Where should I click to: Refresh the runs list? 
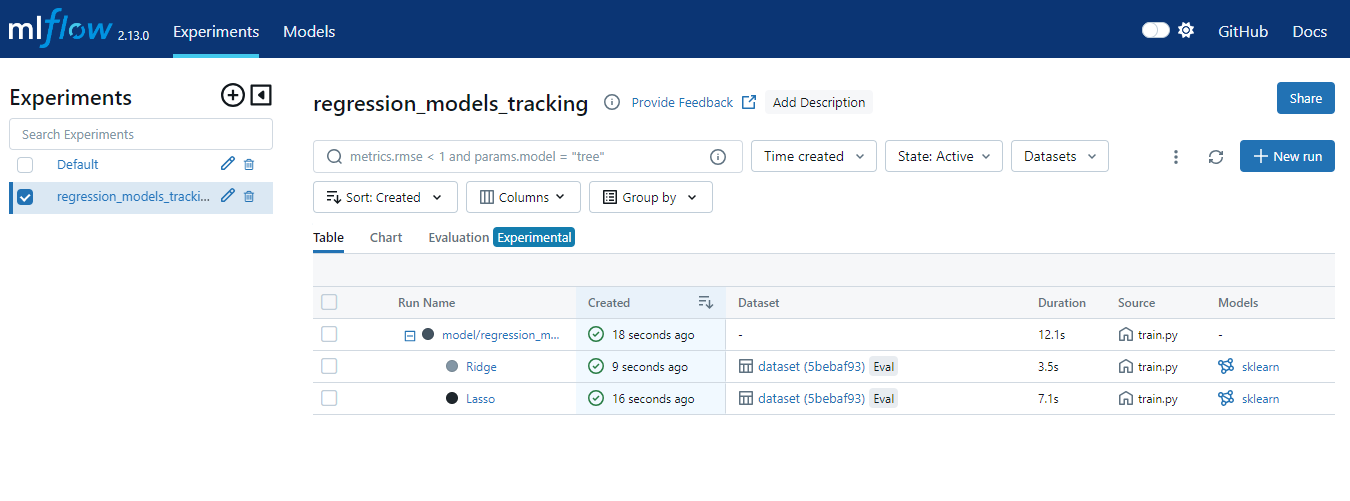pos(1216,157)
